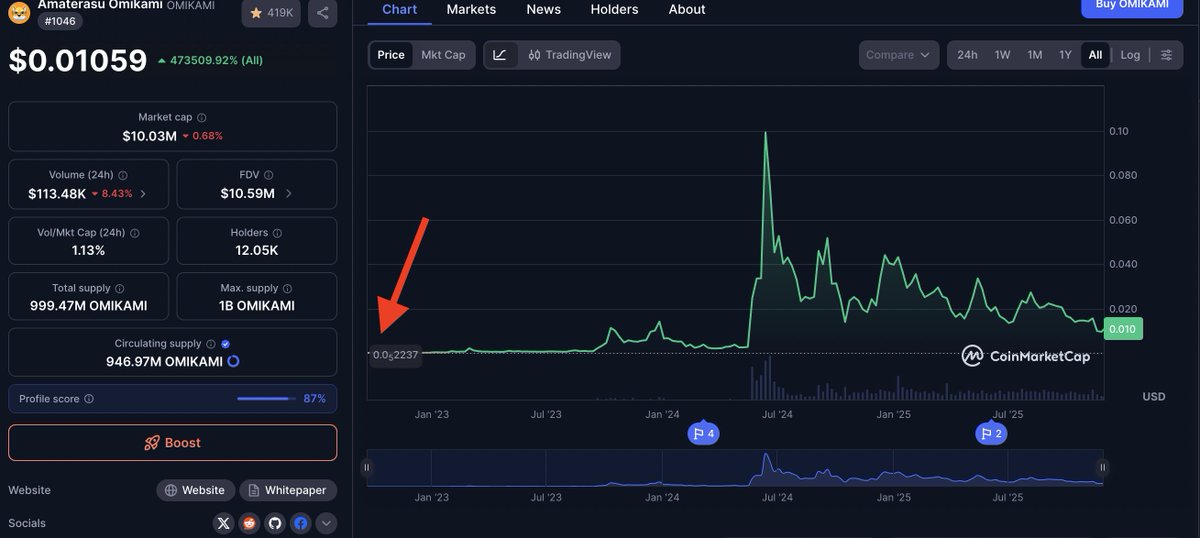The image size is (1200, 538).
Task: Switch to the Holders tab
Action: pyautogui.click(x=614, y=9)
